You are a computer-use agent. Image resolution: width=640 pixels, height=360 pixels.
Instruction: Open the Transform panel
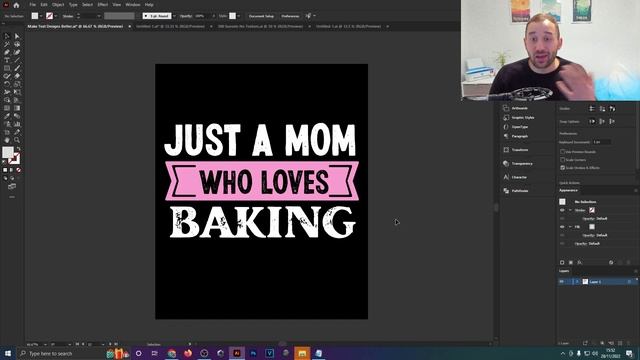(x=516, y=150)
